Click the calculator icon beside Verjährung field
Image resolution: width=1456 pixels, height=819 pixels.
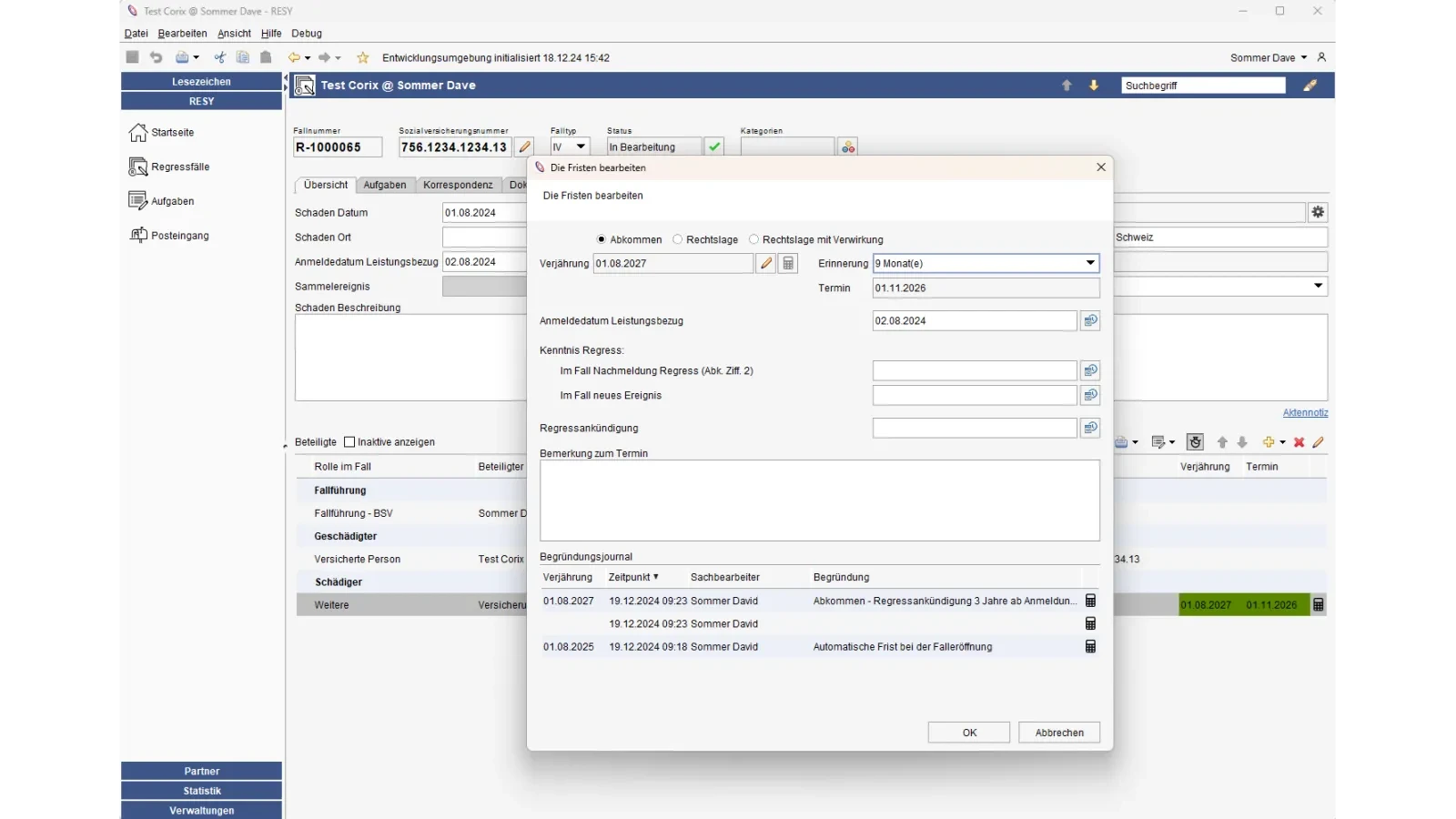789,264
